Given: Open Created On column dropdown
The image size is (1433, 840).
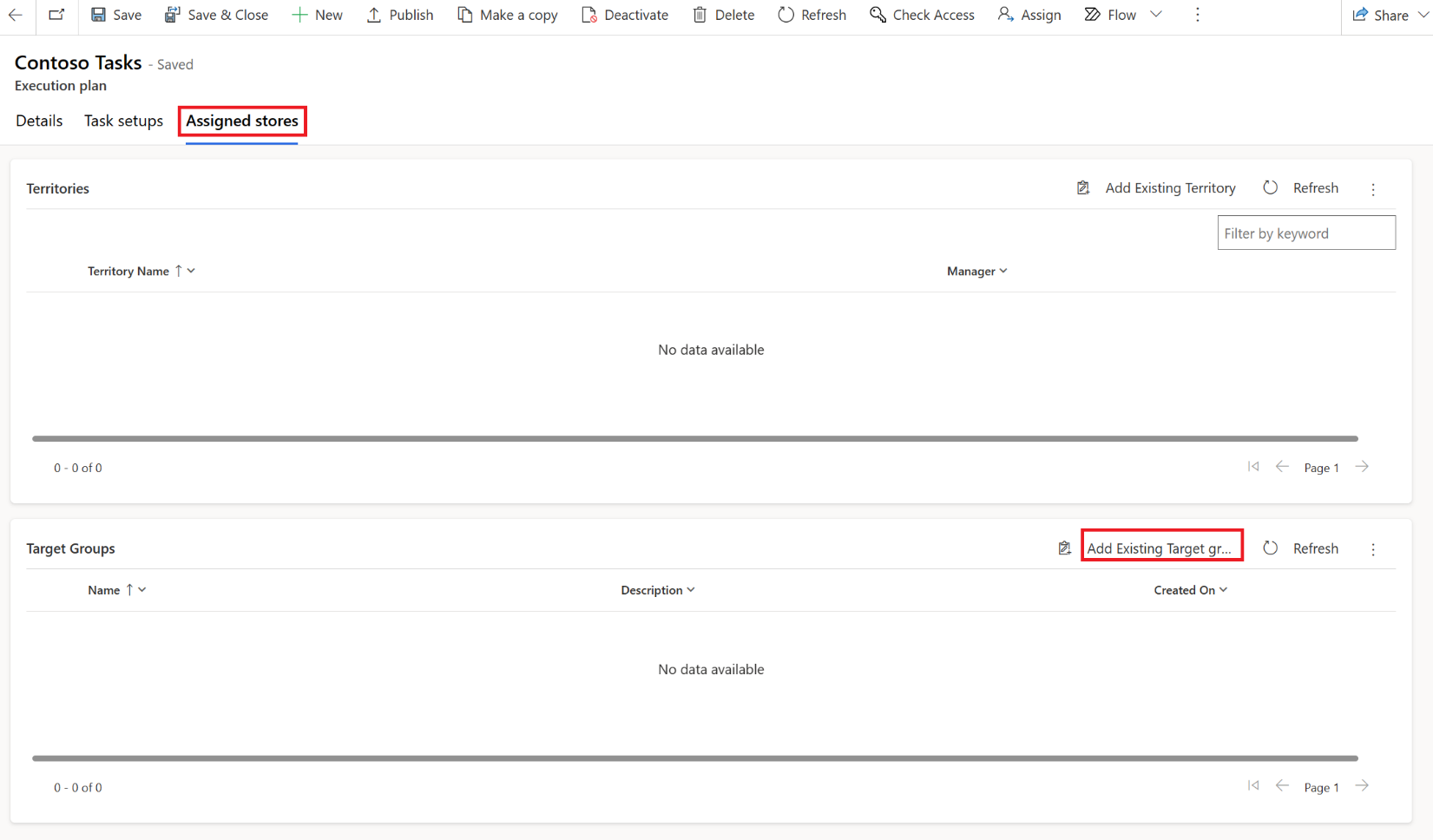Looking at the screenshot, I should (1224, 589).
